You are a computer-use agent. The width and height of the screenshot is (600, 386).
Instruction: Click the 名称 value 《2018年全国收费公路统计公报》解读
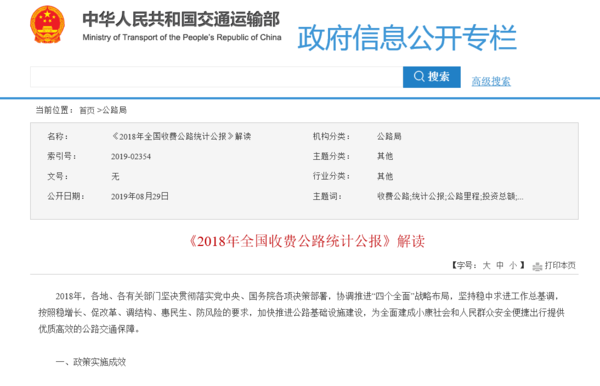tap(181, 136)
